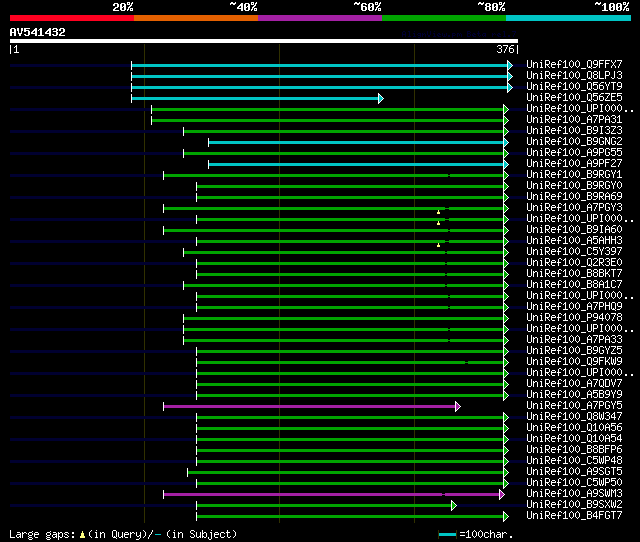Click the arrowhead ending A7PGY5 alignment
The image size is (640, 542).
(x=458, y=406)
